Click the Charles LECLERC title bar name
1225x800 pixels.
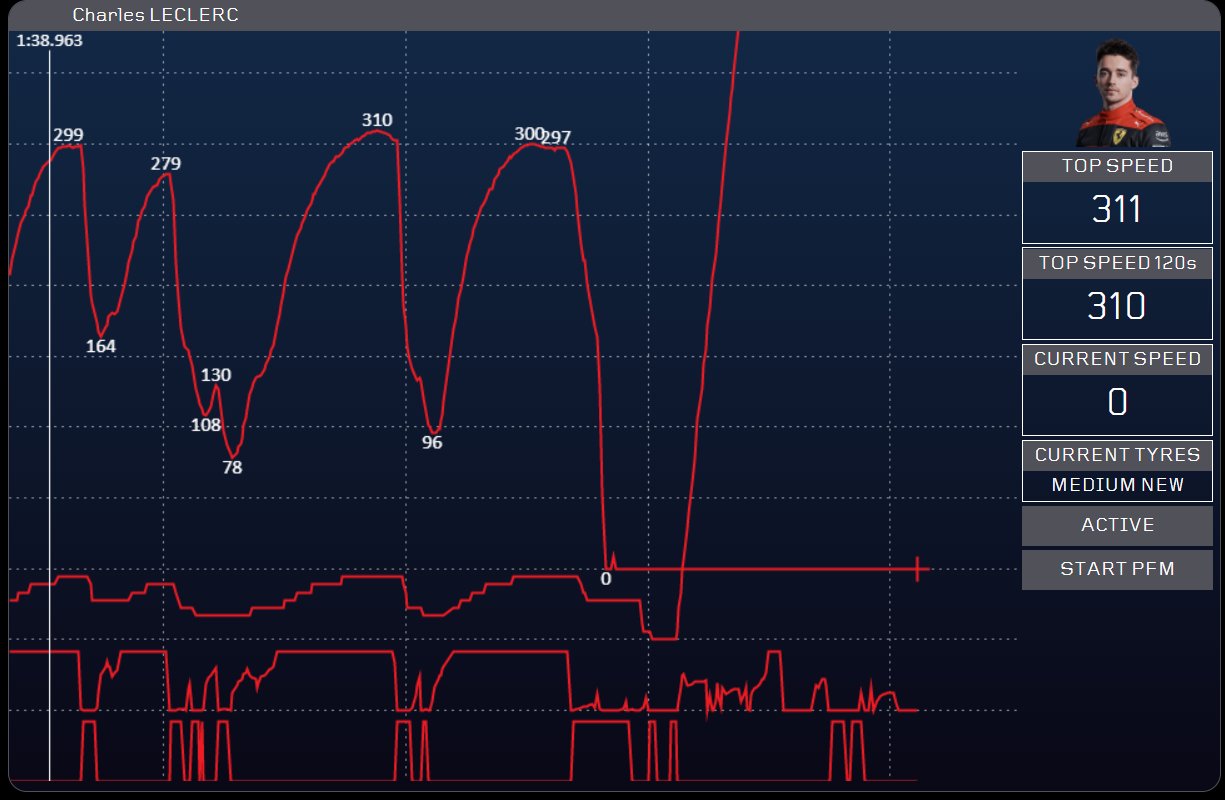click(x=155, y=15)
